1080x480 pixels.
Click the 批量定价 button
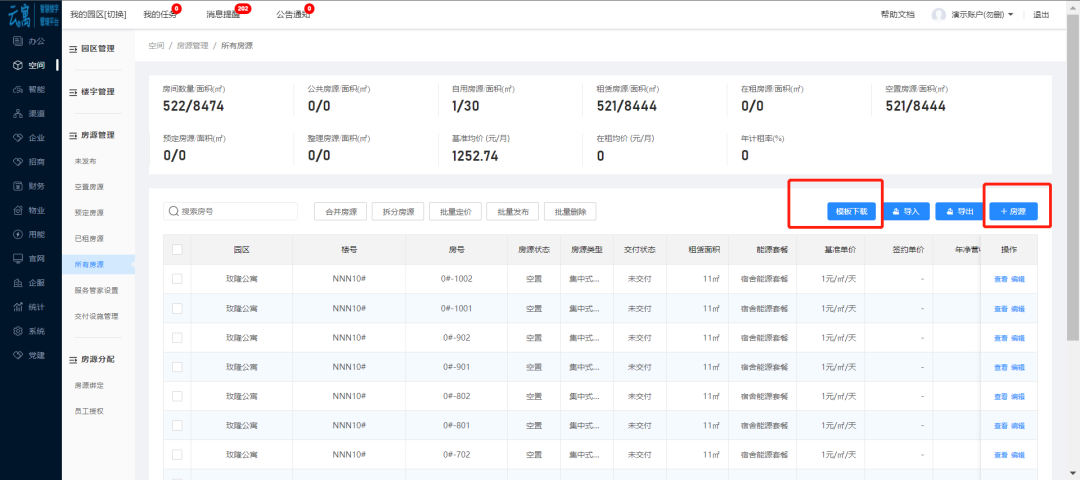[x=455, y=211]
